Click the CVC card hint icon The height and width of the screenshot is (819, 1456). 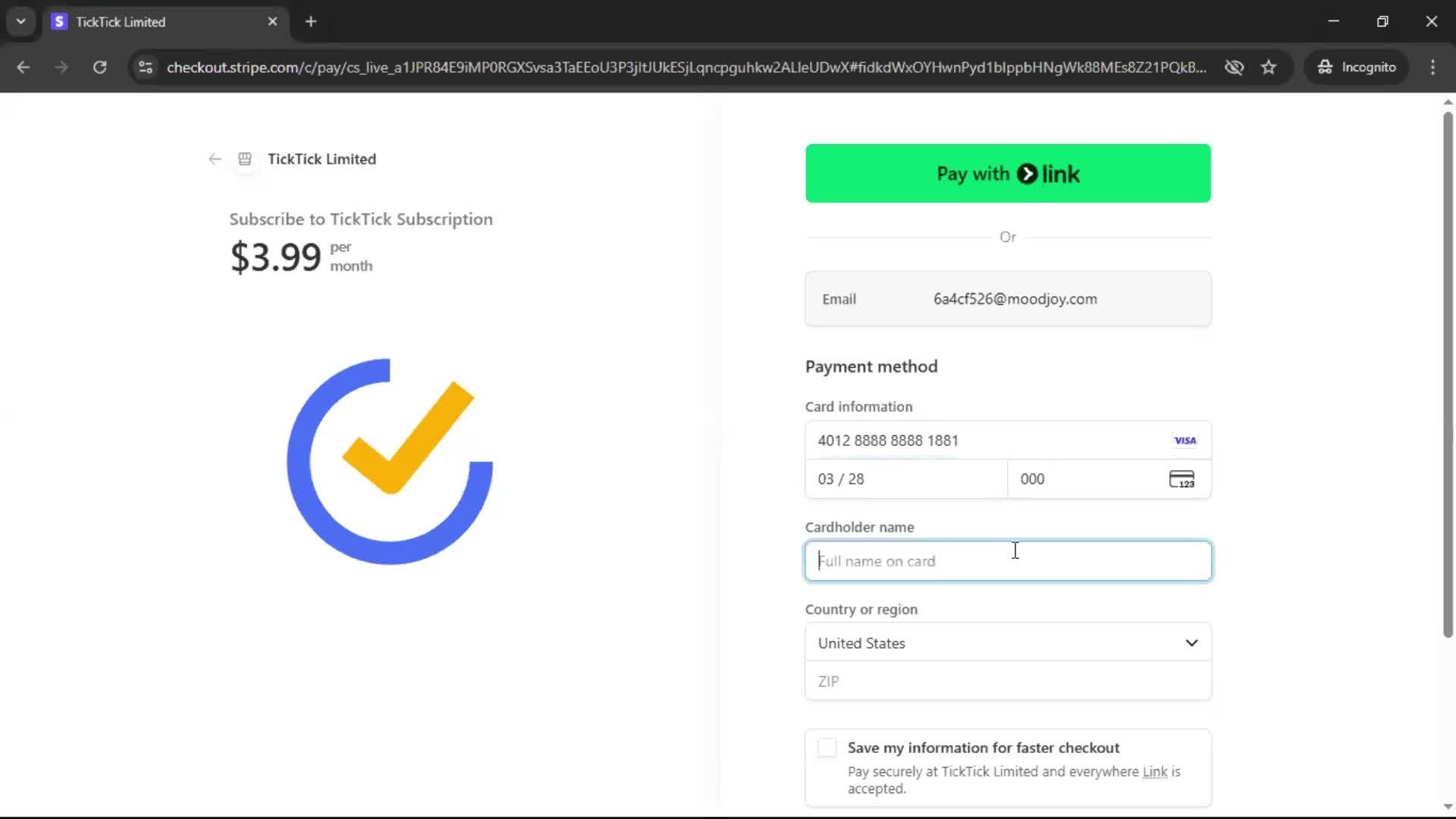[x=1181, y=479]
